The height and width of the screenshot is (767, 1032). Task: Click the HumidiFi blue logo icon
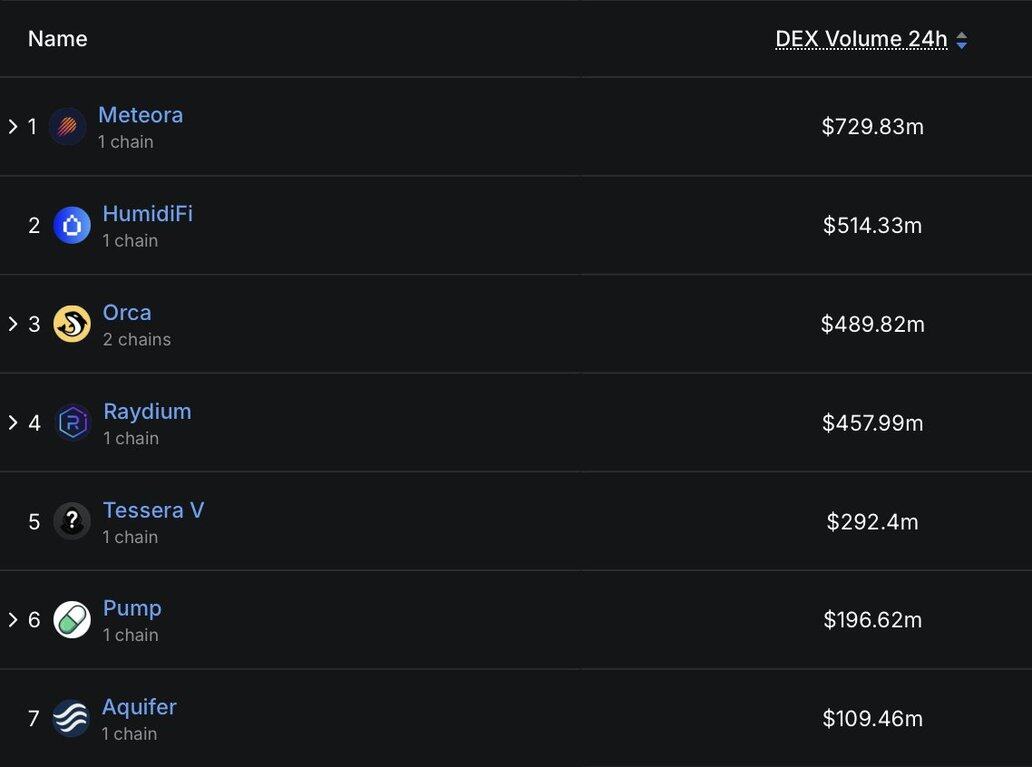point(72,226)
